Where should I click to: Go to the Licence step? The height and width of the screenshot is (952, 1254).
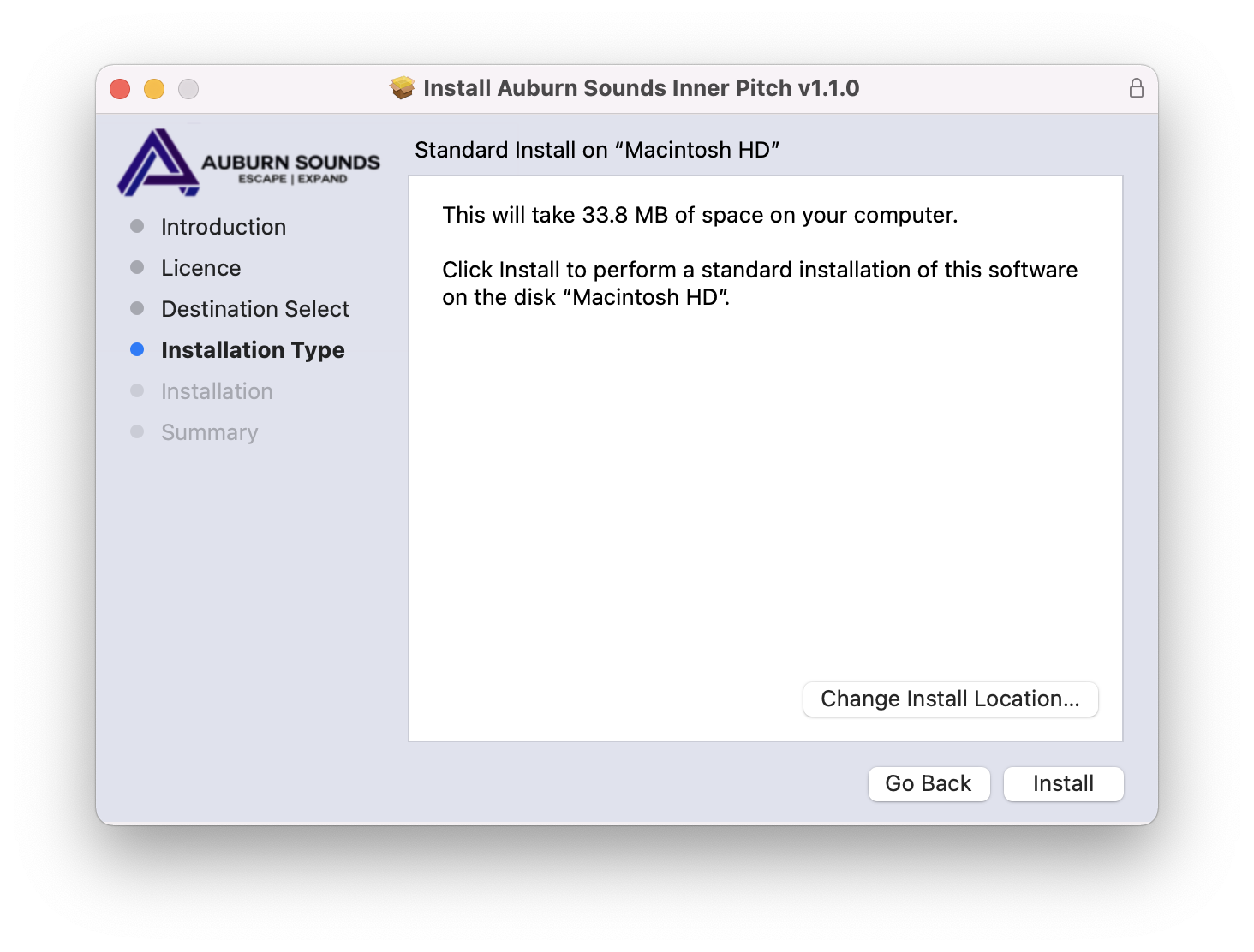[x=200, y=268]
